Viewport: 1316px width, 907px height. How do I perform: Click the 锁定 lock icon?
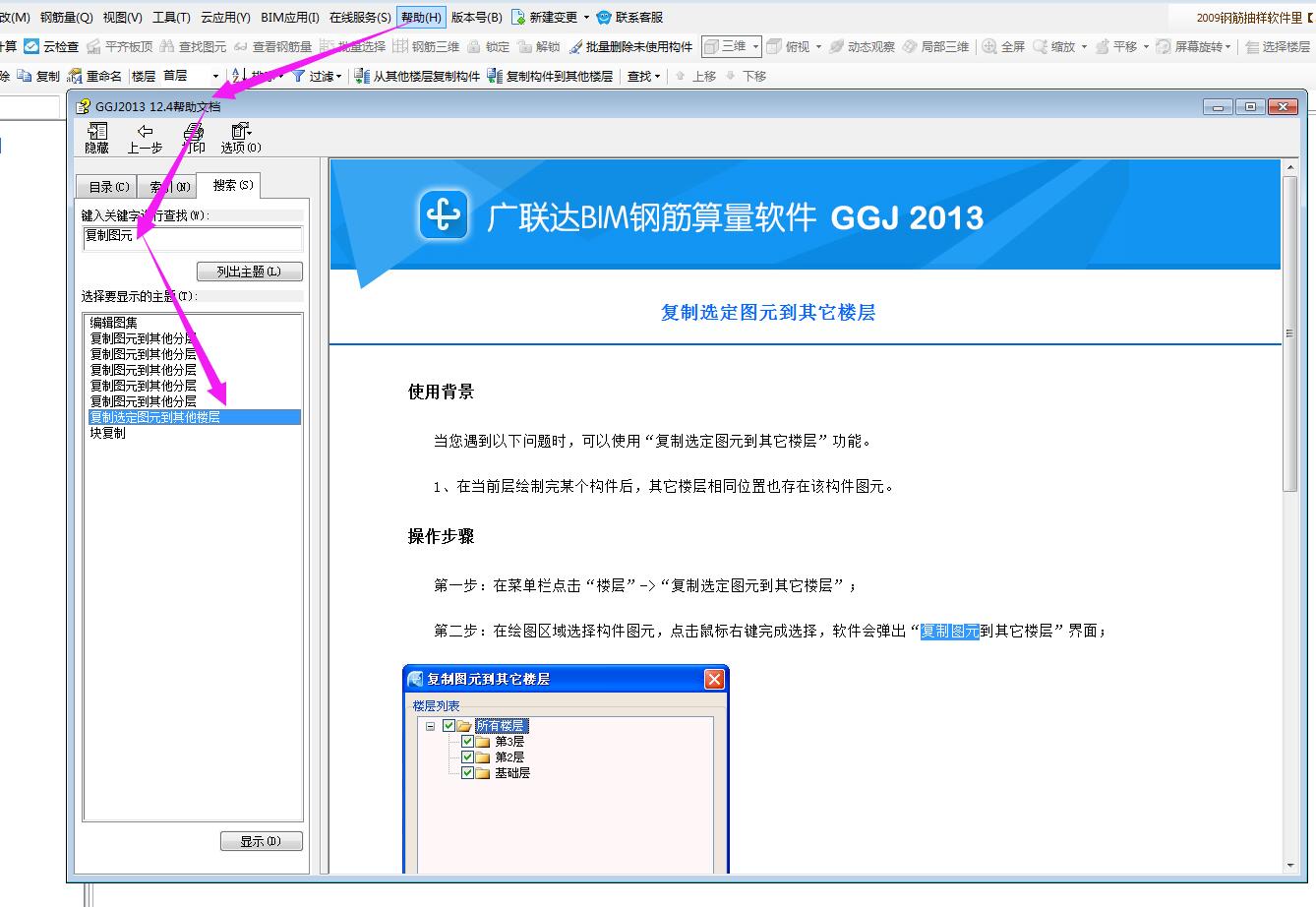(x=475, y=46)
